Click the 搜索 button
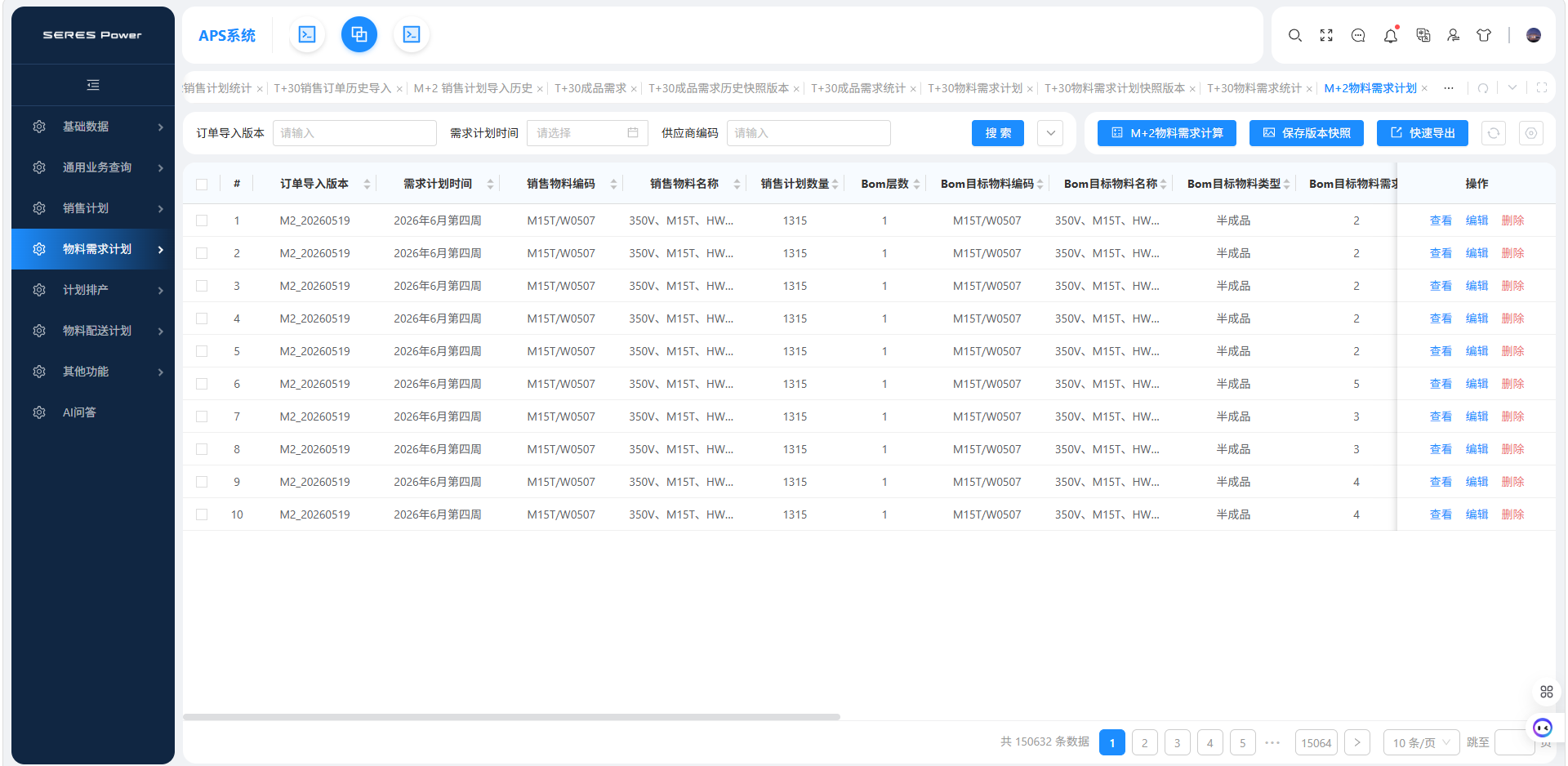This screenshot has height=766, width=1568. (997, 133)
